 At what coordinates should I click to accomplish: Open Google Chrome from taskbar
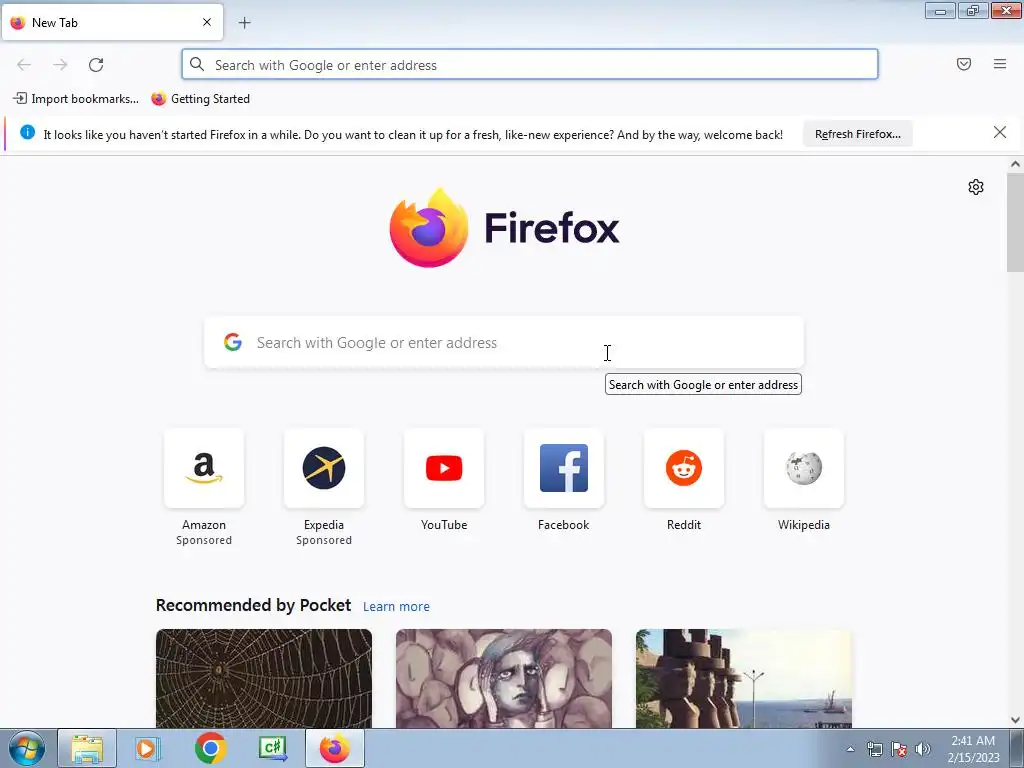pyautogui.click(x=210, y=748)
